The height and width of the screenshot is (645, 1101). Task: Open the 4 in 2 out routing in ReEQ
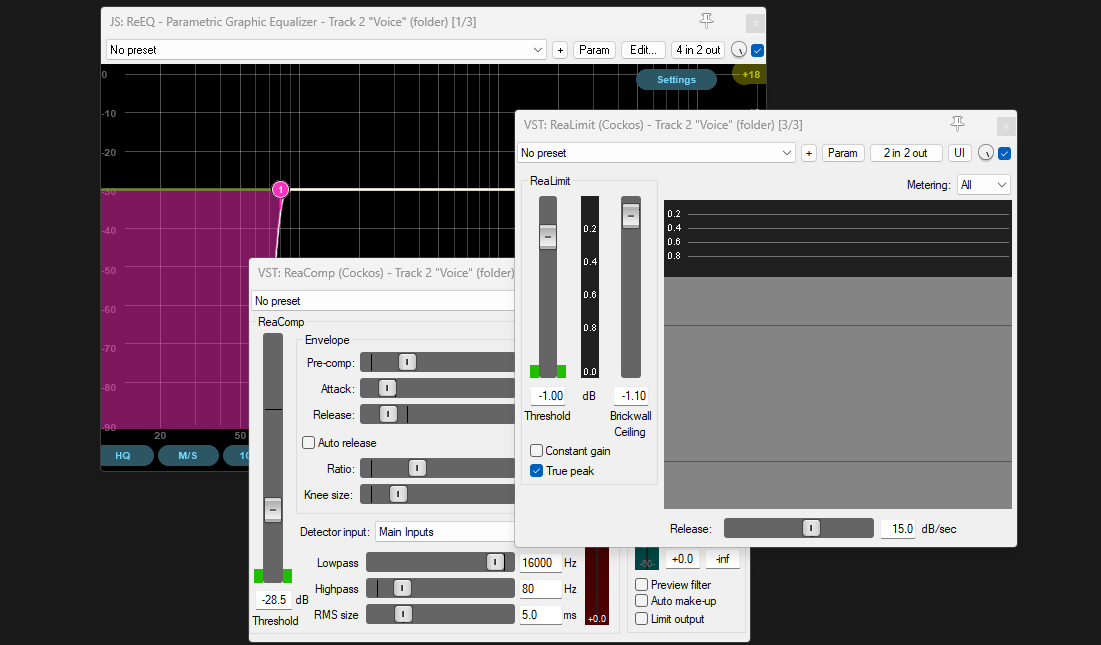[698, 50]
